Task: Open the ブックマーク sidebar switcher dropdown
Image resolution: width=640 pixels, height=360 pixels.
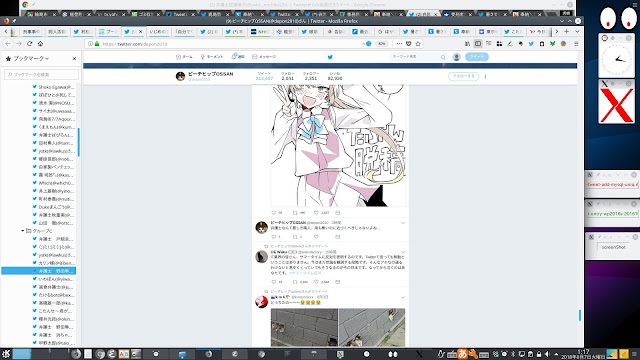Action: pyautogui.click(x=31, y=58)
